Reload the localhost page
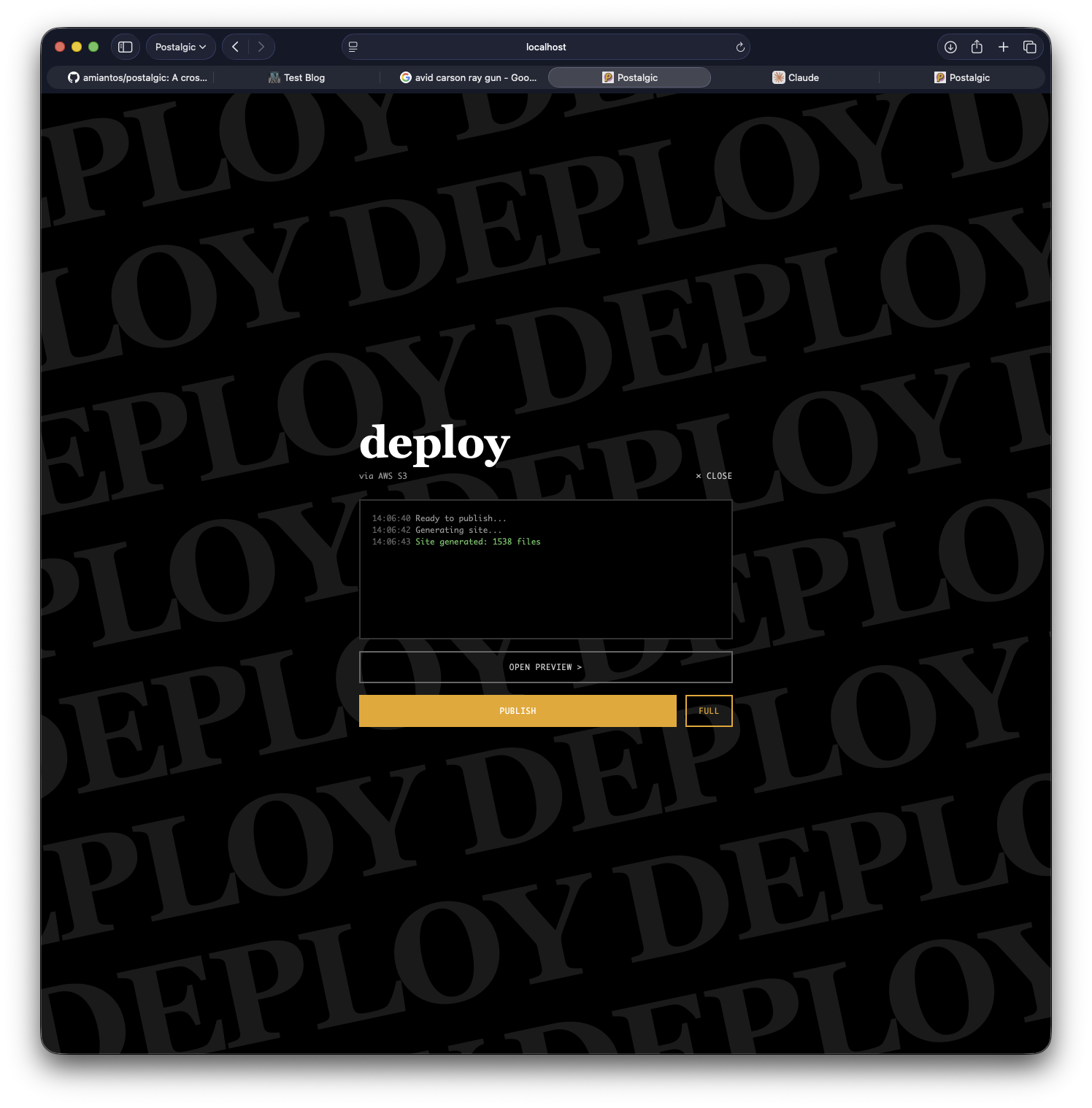 coord(740,47)
